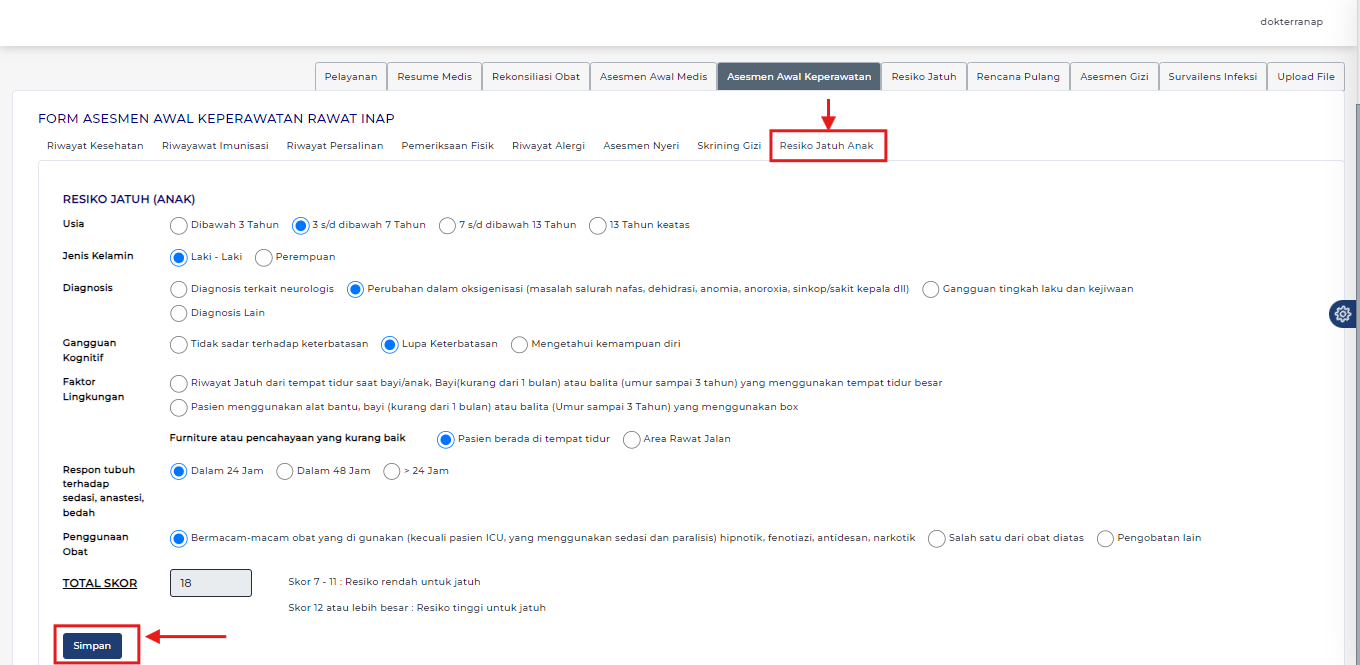This screenshot has height=665, width=1360.
Task: Click the Simpan button
Action: tap(92, 646)
